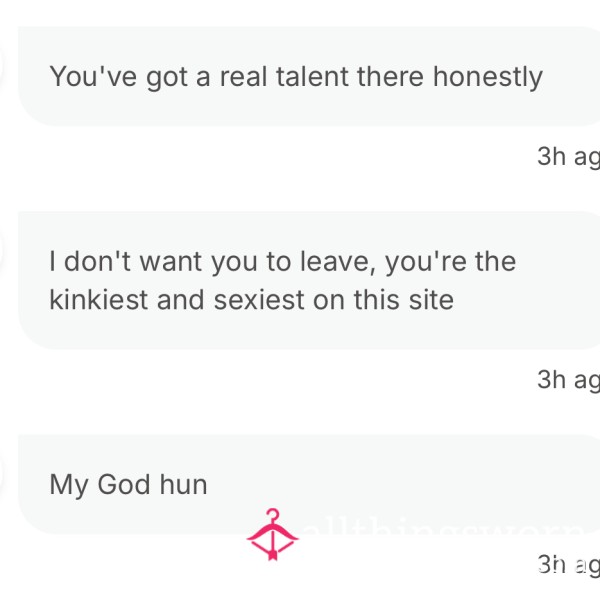The height and width of the screenshot is (589, 600).
Task: Click the word "talent" in first message
Action: [x=312, y=77]
